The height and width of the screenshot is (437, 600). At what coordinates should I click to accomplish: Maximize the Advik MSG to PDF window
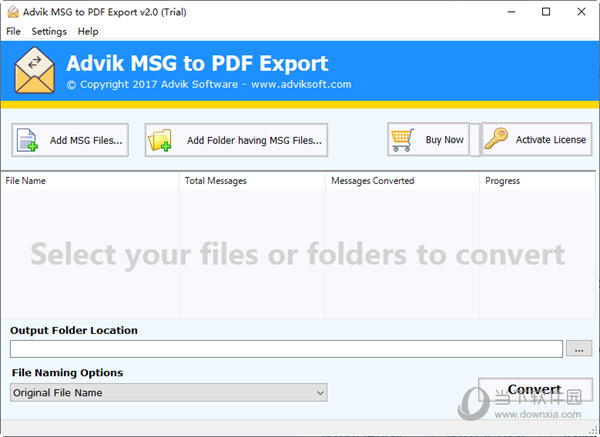tap(546, 12)
